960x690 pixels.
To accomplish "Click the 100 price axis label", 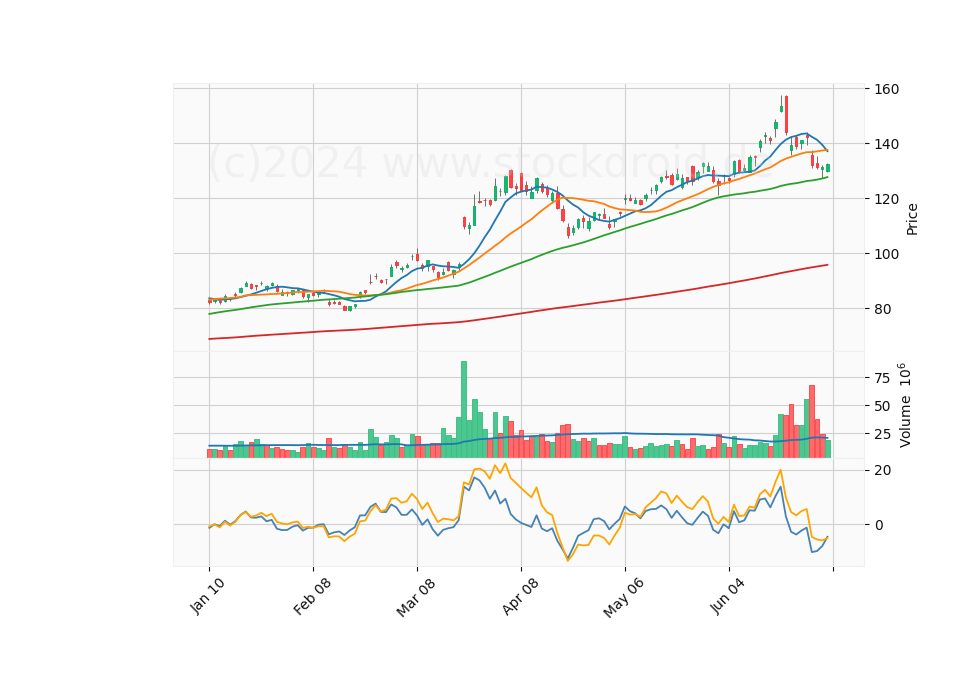I will [887, 254].
